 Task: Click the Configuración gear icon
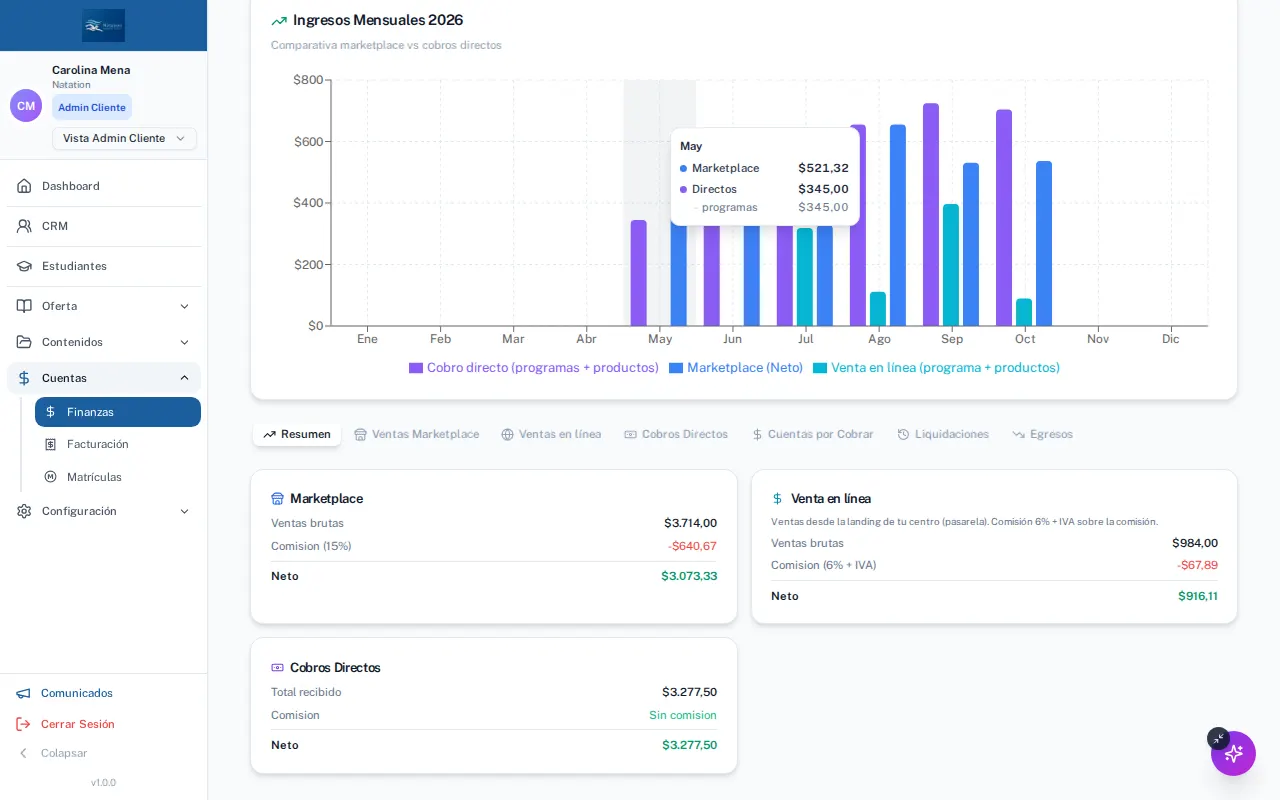[x=24, y=511]
